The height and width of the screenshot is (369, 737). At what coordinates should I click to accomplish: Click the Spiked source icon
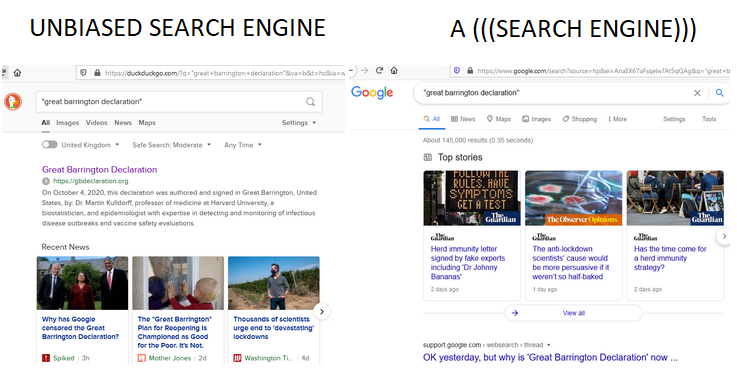point(46,358)
